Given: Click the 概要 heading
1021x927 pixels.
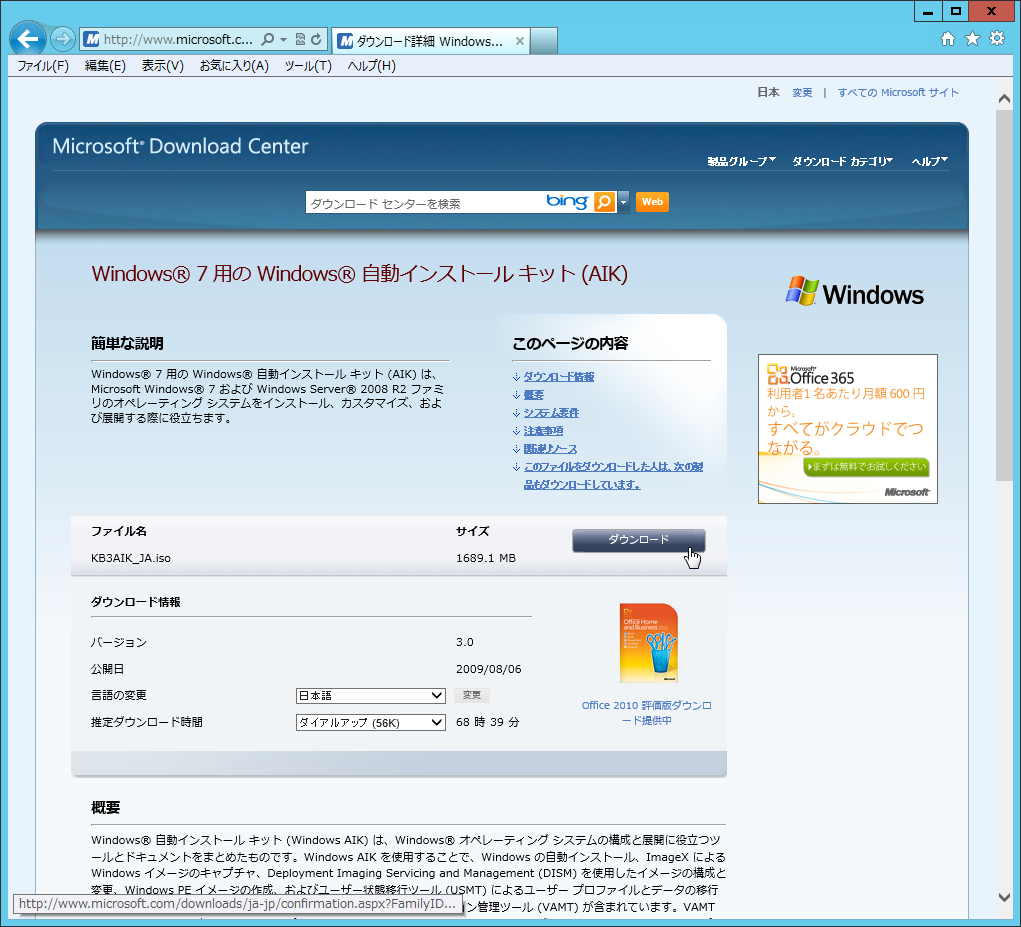Looking at the screenshot, I should pyautogui.click(x=105, y=807).
